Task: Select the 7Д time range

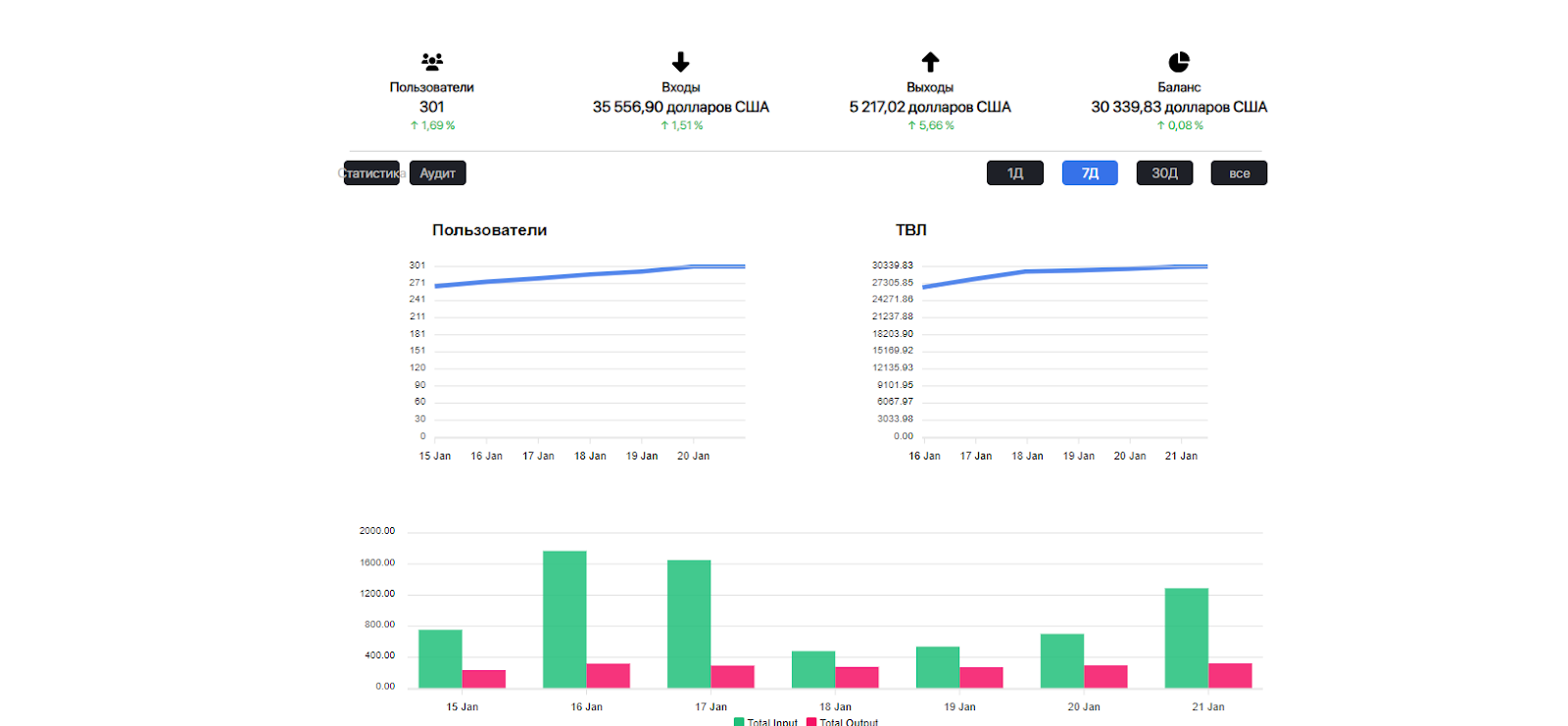Action: (x=1090, y=173)
